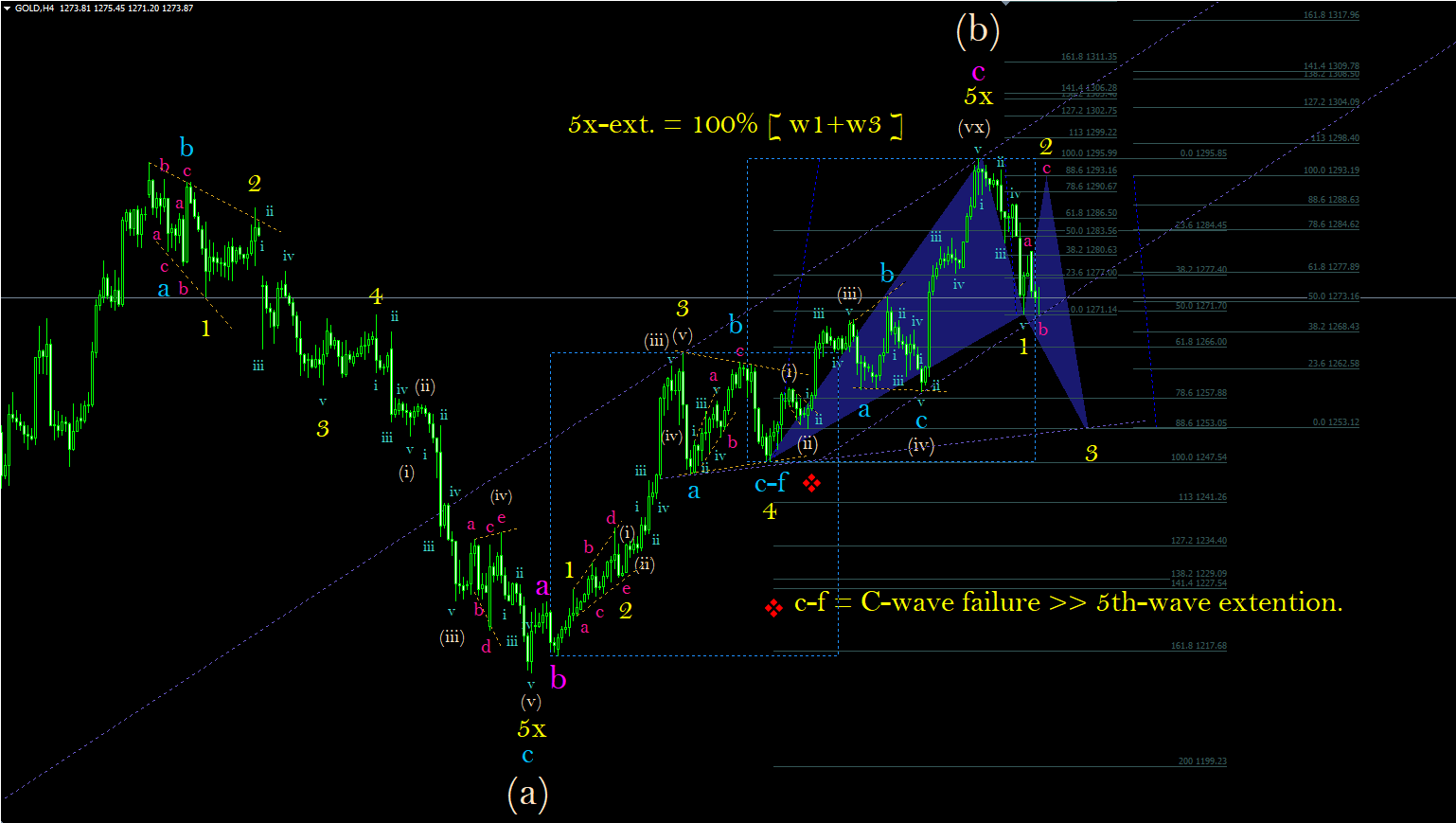
Task: Click Fibonacci label '200 1199.23'
Action: 1202,761
